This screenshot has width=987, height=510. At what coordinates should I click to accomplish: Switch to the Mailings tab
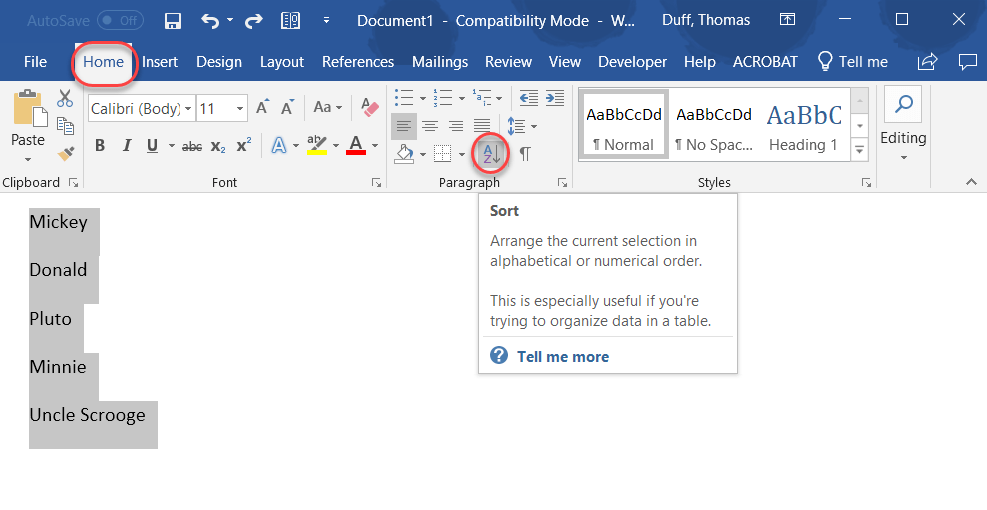pyautogui.click(x=440, y=62)
